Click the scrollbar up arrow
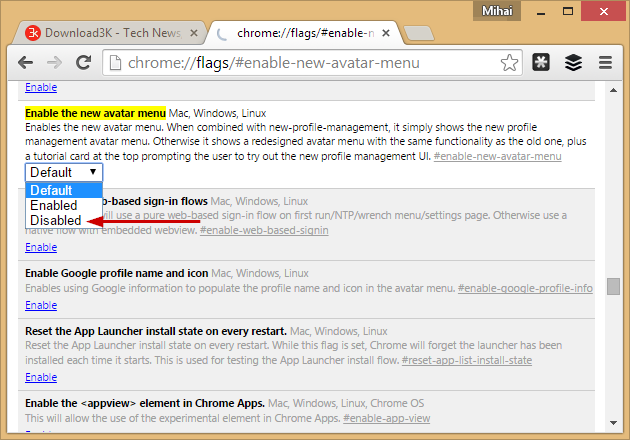This screenshot has height=440, width=630. (613, 90)
